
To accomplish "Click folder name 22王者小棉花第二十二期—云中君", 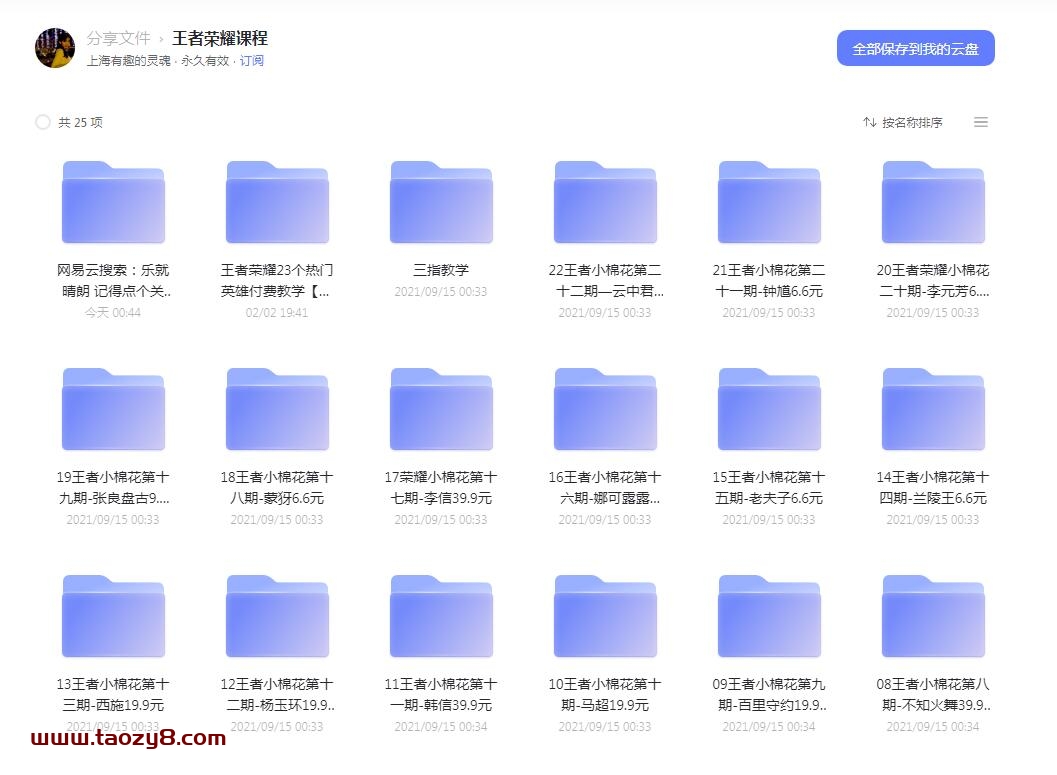I will pos(605,280).
